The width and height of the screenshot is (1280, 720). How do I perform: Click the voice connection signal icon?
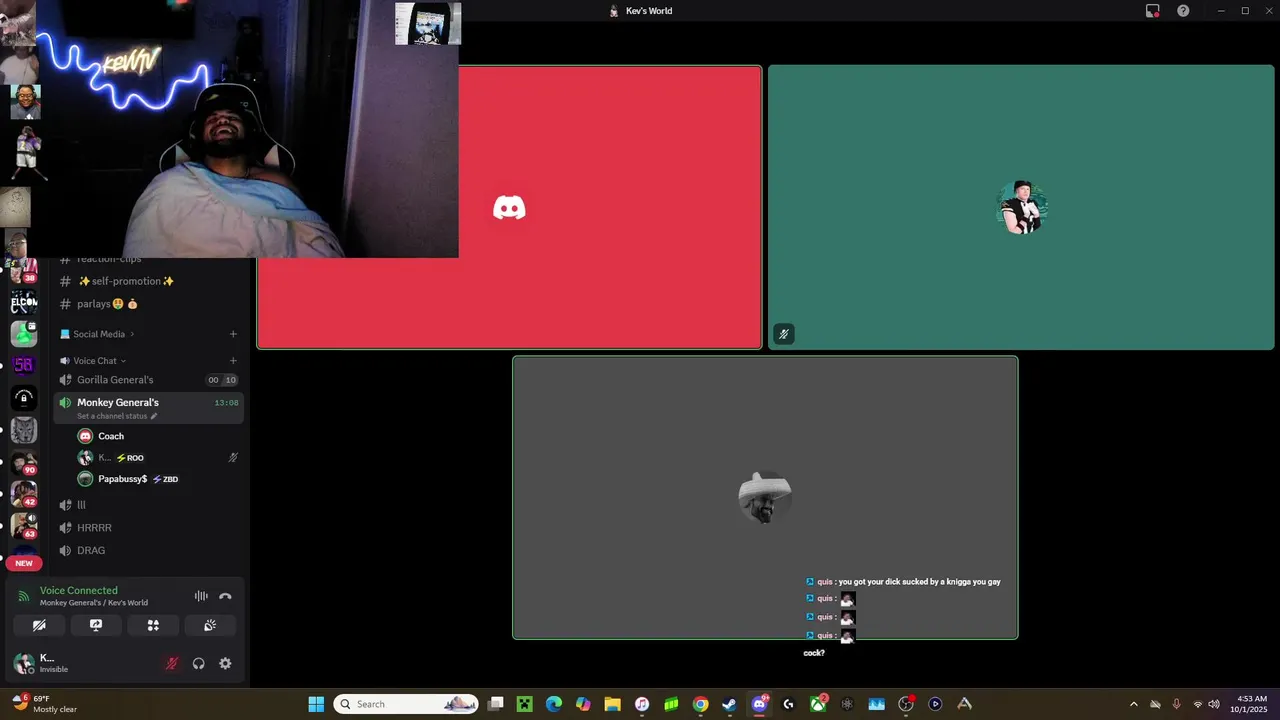[x=24, y=596]
